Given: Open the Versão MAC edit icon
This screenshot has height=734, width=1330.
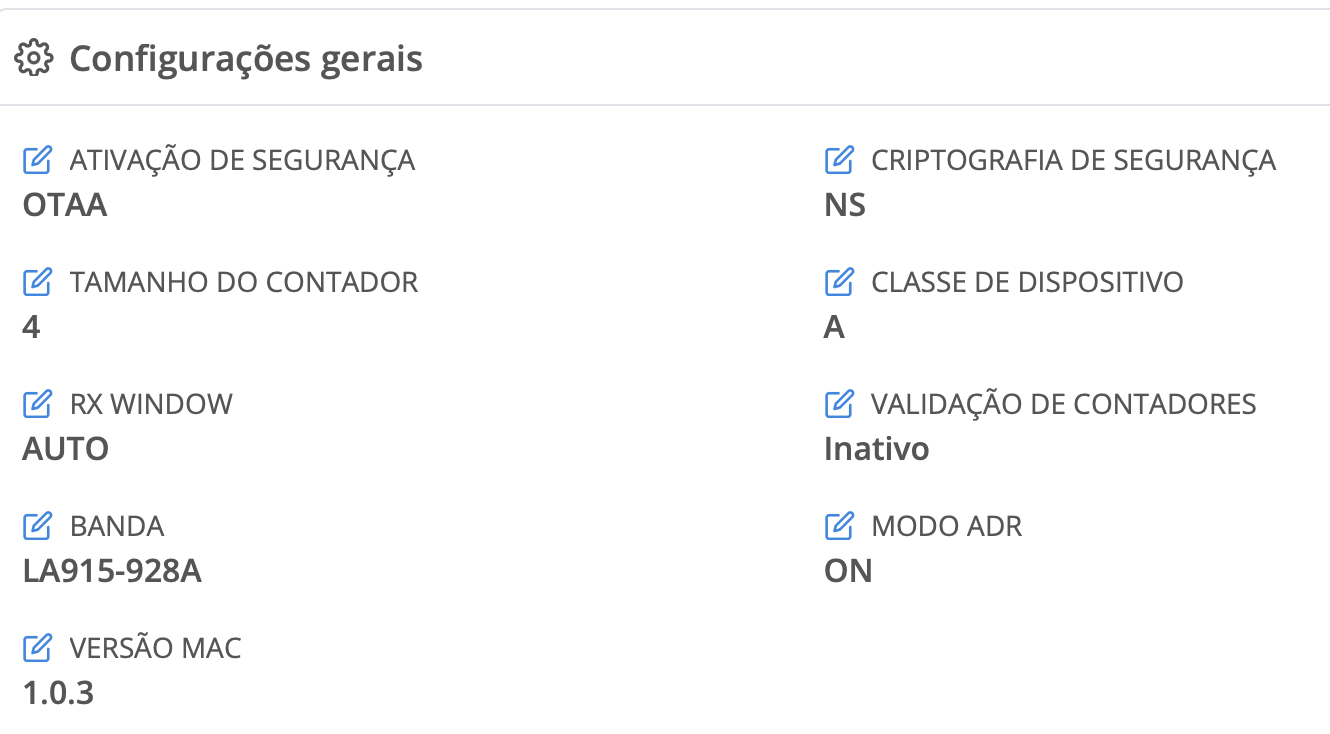Looking at the screenshot, I should point(37,648).
